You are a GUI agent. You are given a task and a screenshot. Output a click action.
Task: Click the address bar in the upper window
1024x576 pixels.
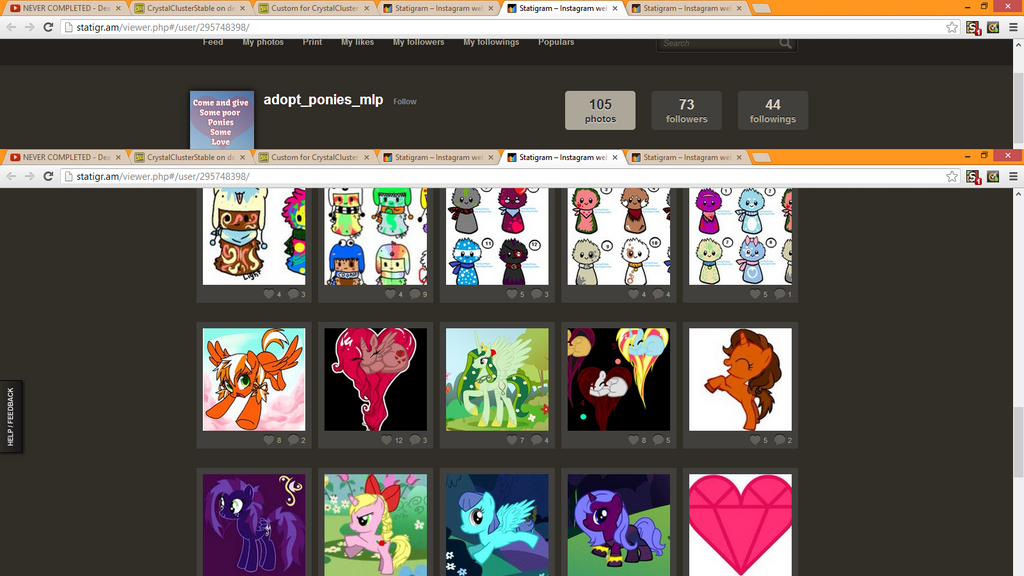pos(503,27)
